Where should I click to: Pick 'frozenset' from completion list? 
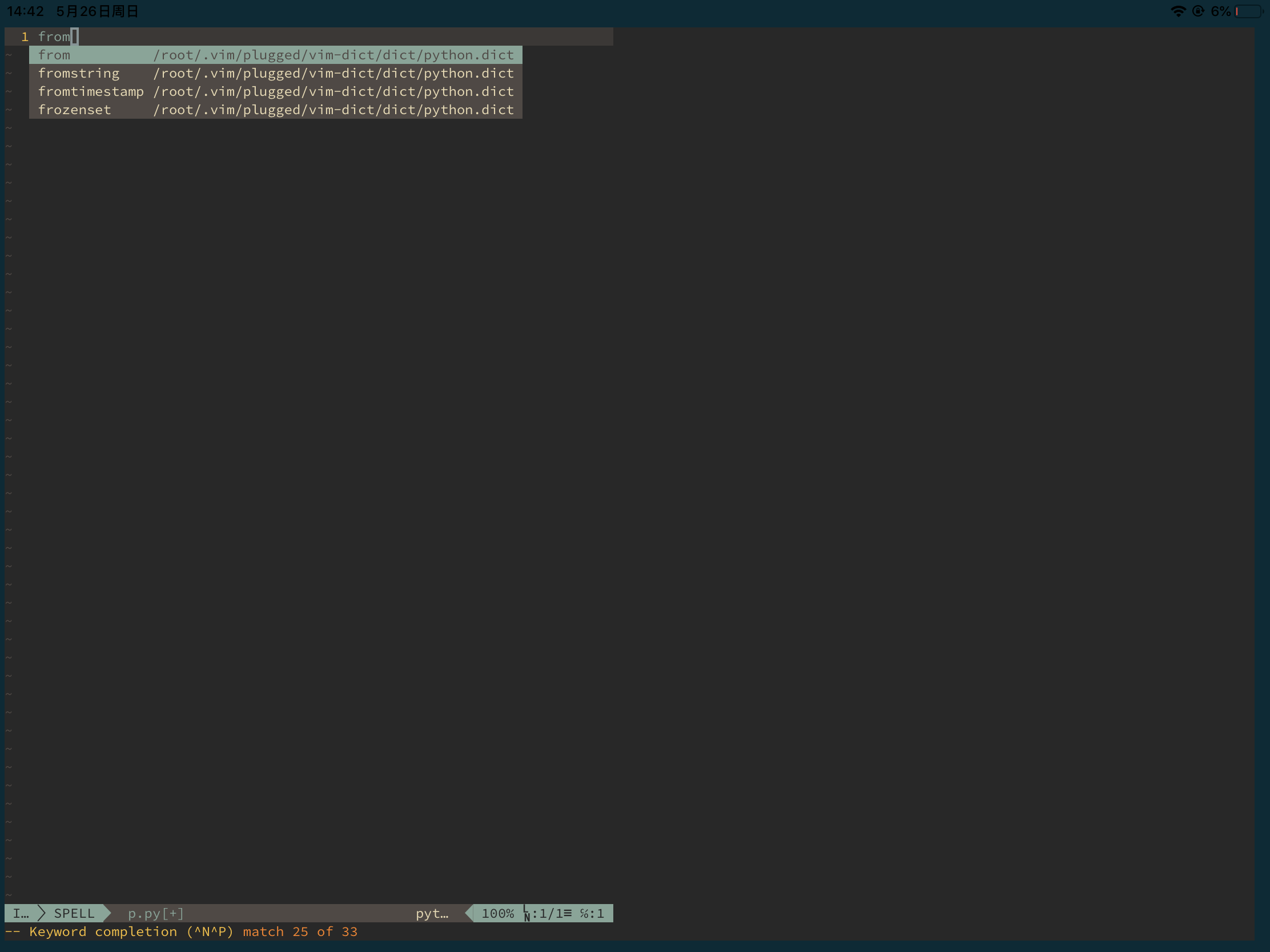(75, 110)
